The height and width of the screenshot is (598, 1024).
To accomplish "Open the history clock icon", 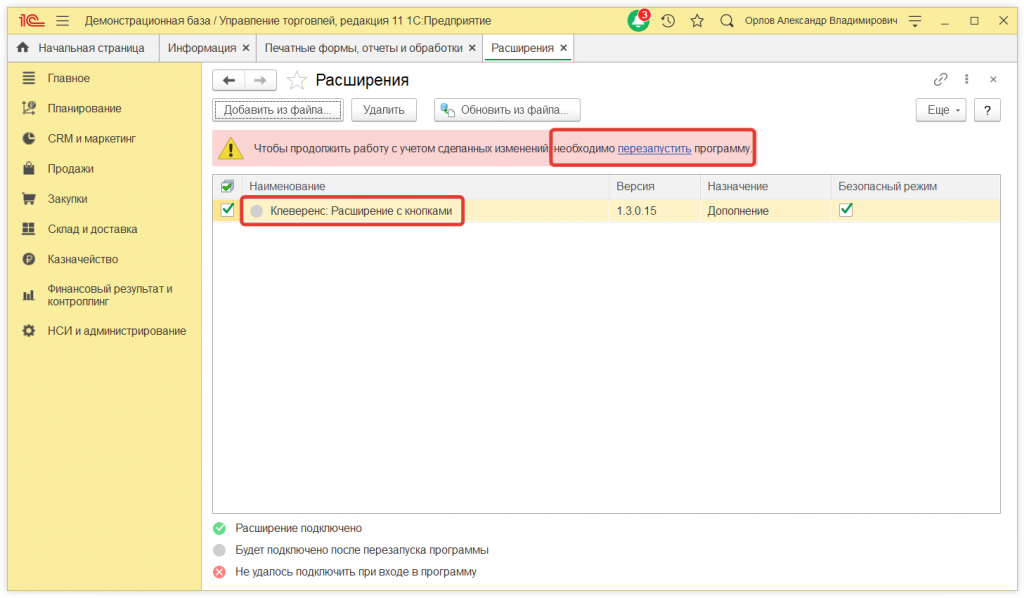I will [x=668, y=20].
